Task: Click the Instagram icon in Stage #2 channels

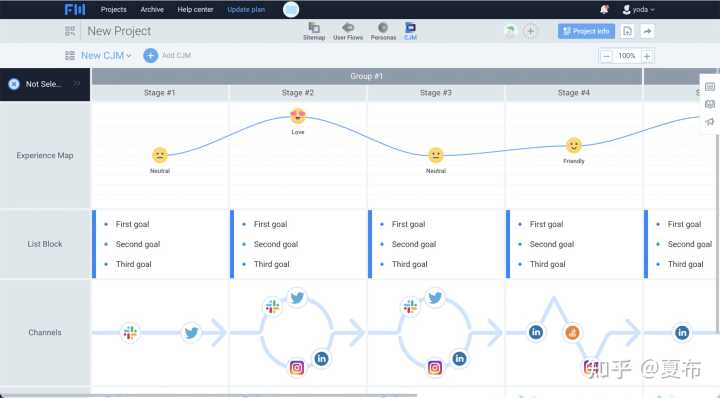Action: click(x=297, y=367)
